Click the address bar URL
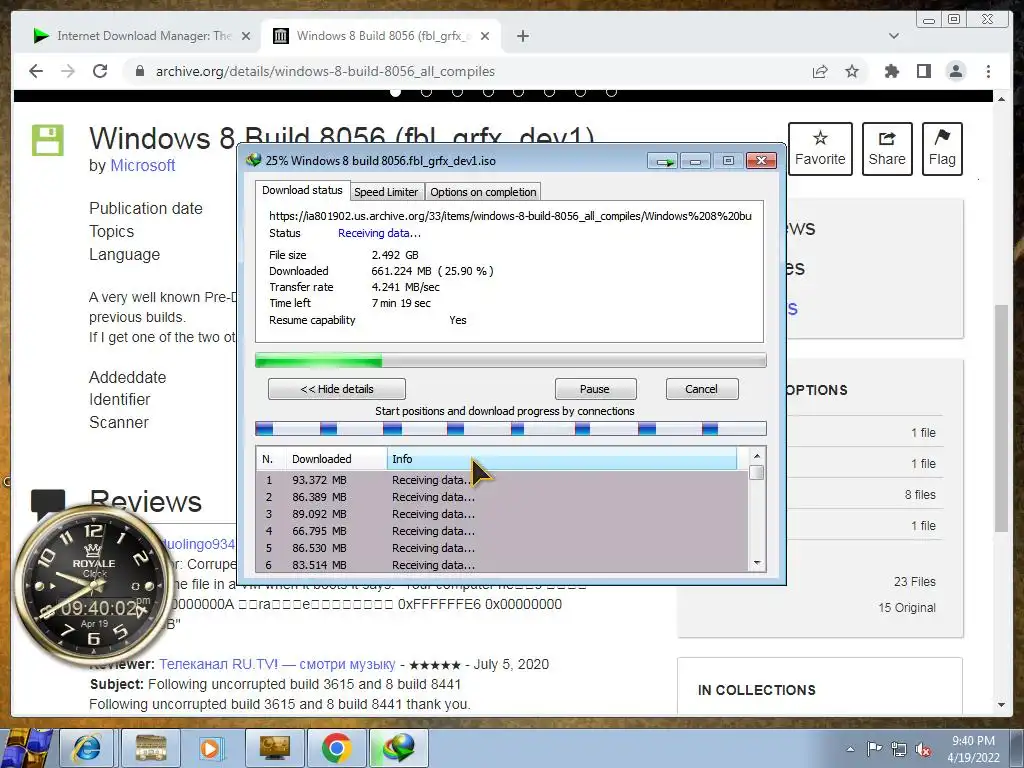This screenshot has height=768, width=1024. point(325,71)
